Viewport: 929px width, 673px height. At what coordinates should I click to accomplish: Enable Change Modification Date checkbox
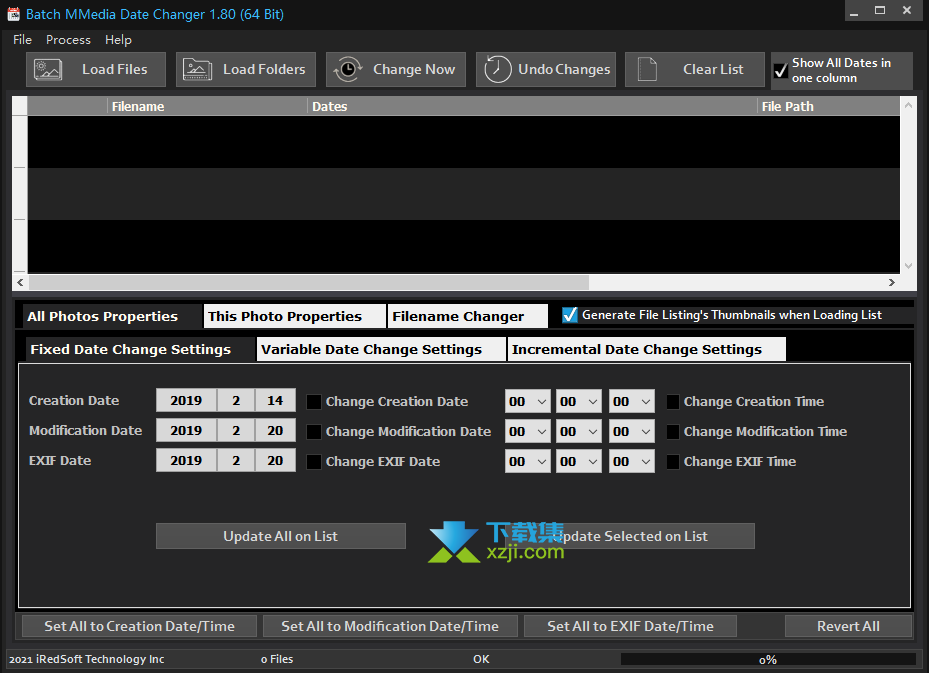313,432
